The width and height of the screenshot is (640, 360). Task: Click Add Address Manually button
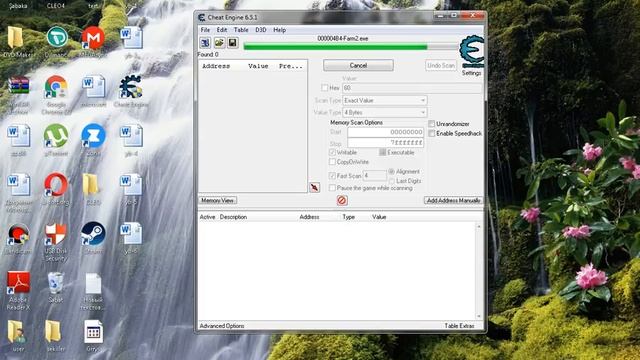[x=453, y=200]
